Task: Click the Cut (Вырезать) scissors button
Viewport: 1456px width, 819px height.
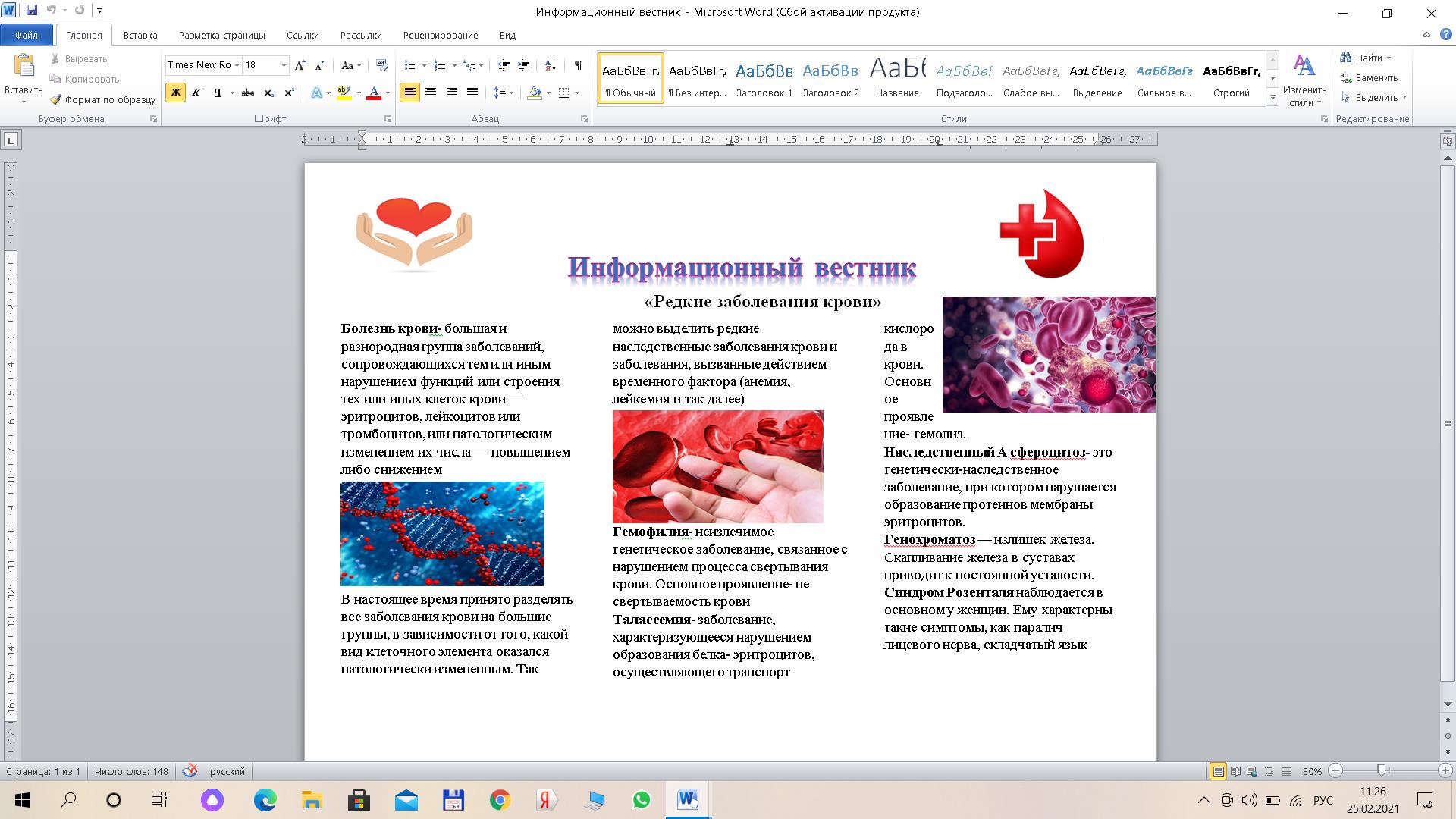Action: (x=79, y=58)
